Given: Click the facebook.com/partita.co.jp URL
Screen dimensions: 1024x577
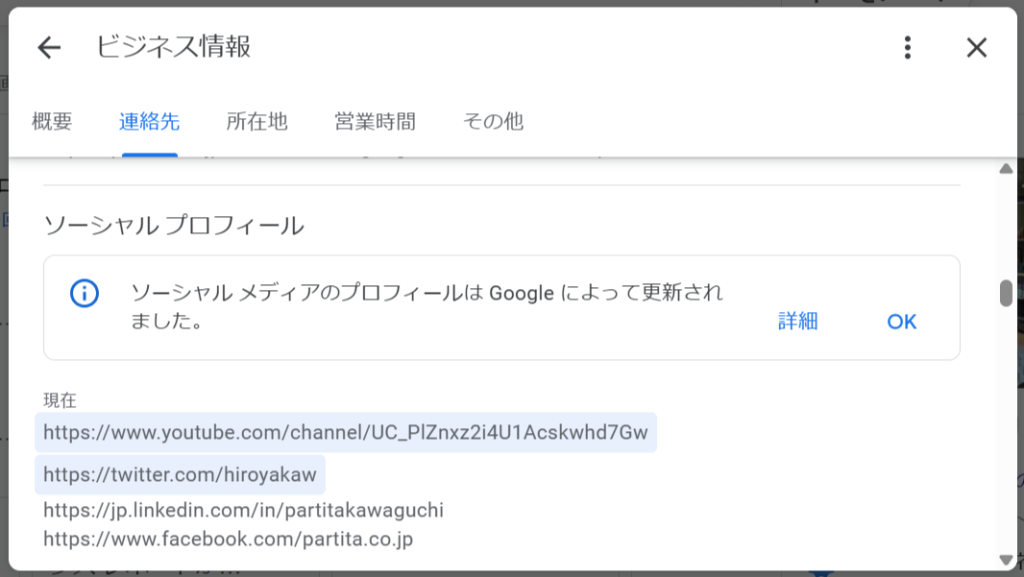Looking at the screenshot, I should point(228,539).
